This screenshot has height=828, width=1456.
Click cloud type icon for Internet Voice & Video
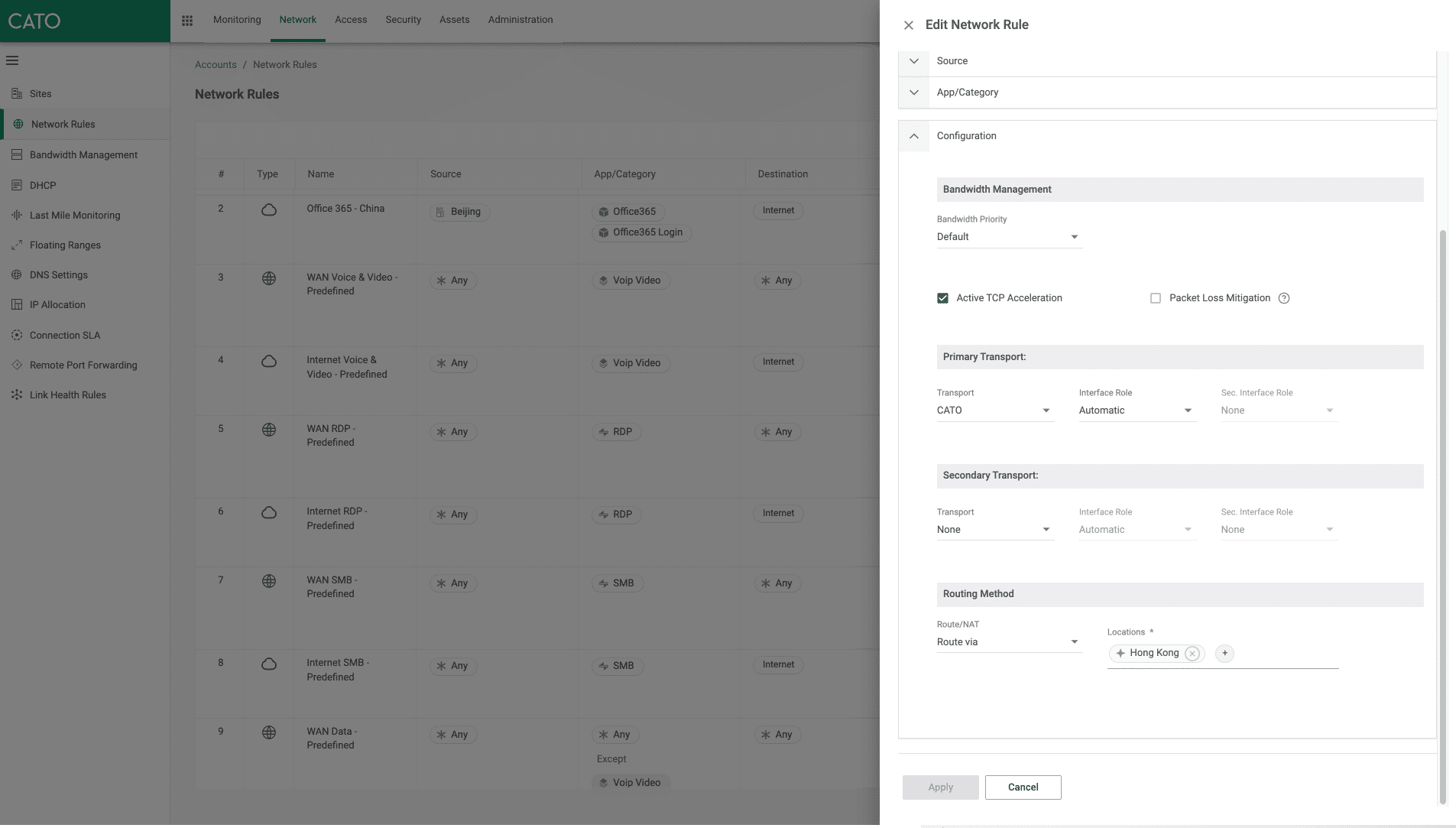click(x=269, y=361)
